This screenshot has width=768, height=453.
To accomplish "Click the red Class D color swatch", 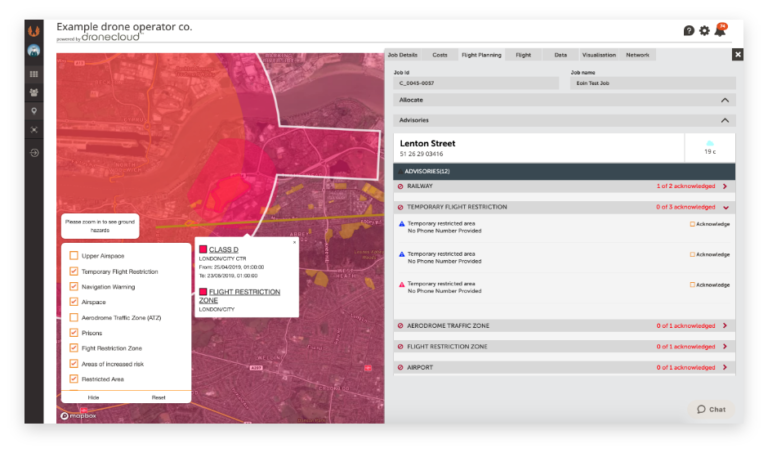I will pyautogui.click(x=203, y=249).
